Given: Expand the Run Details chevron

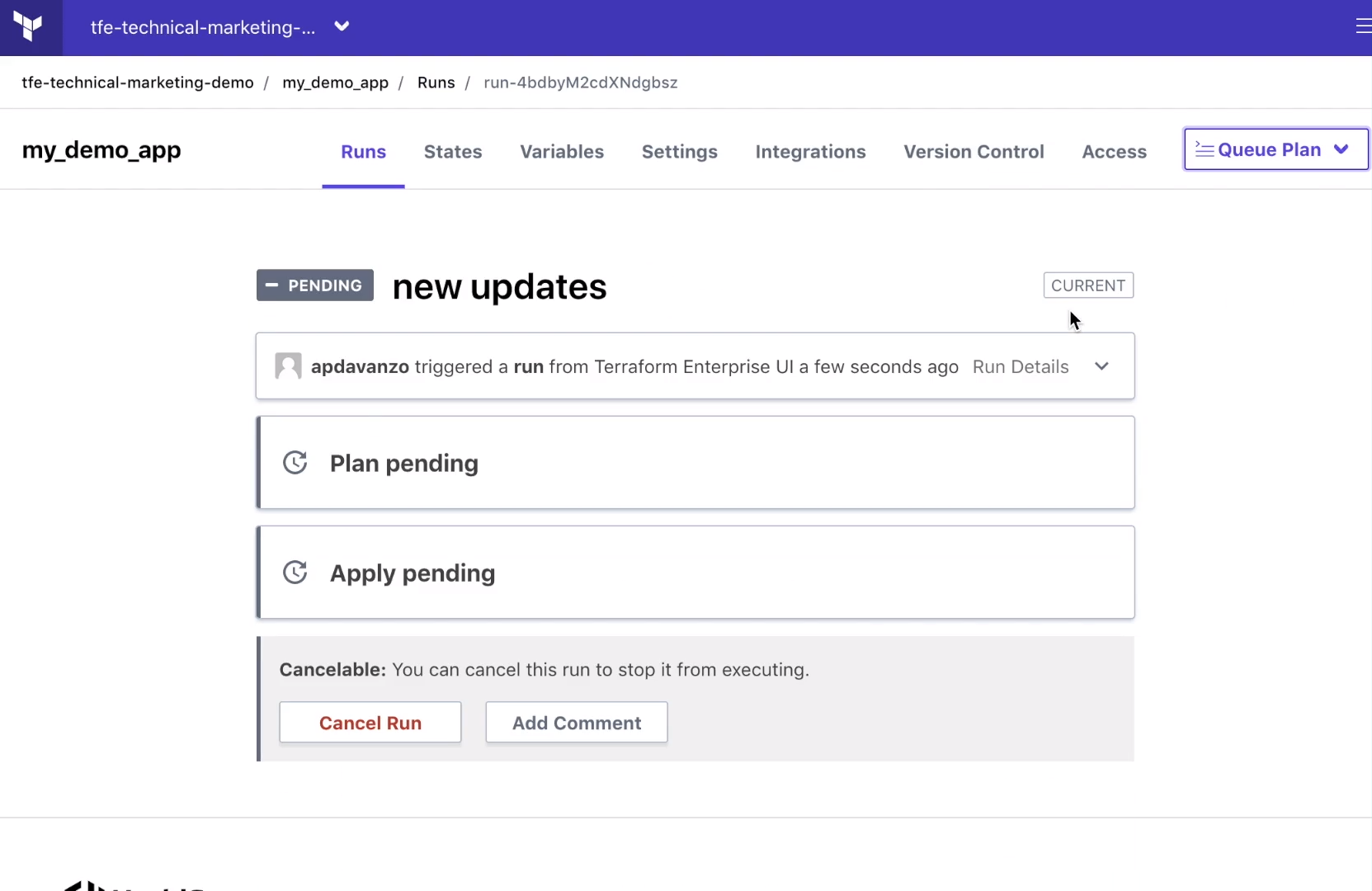Looking at the screenshot, I should coord(1101,366).
